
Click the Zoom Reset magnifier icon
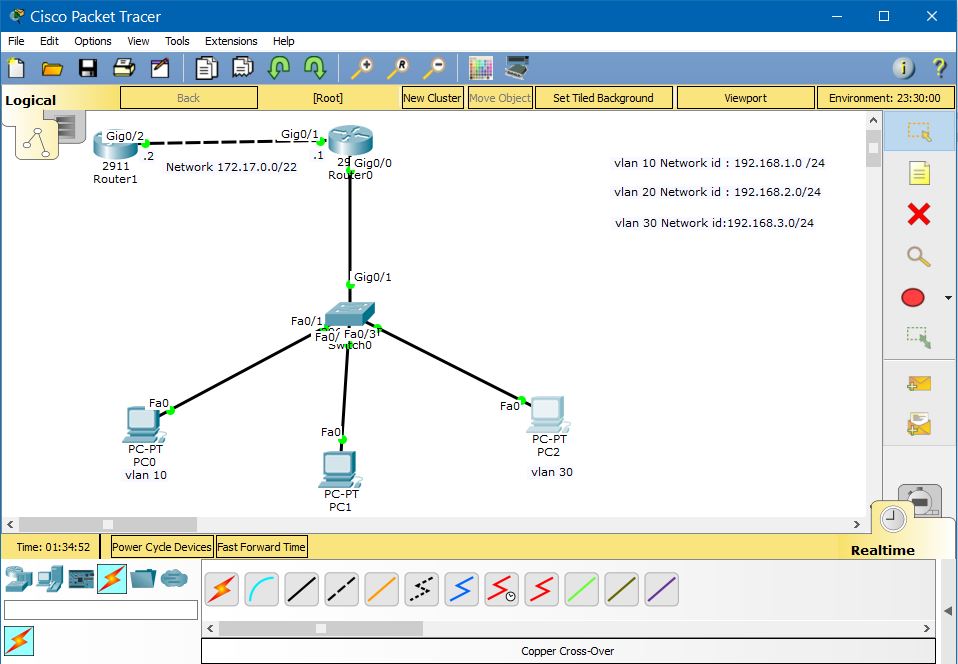pos(398,68)
